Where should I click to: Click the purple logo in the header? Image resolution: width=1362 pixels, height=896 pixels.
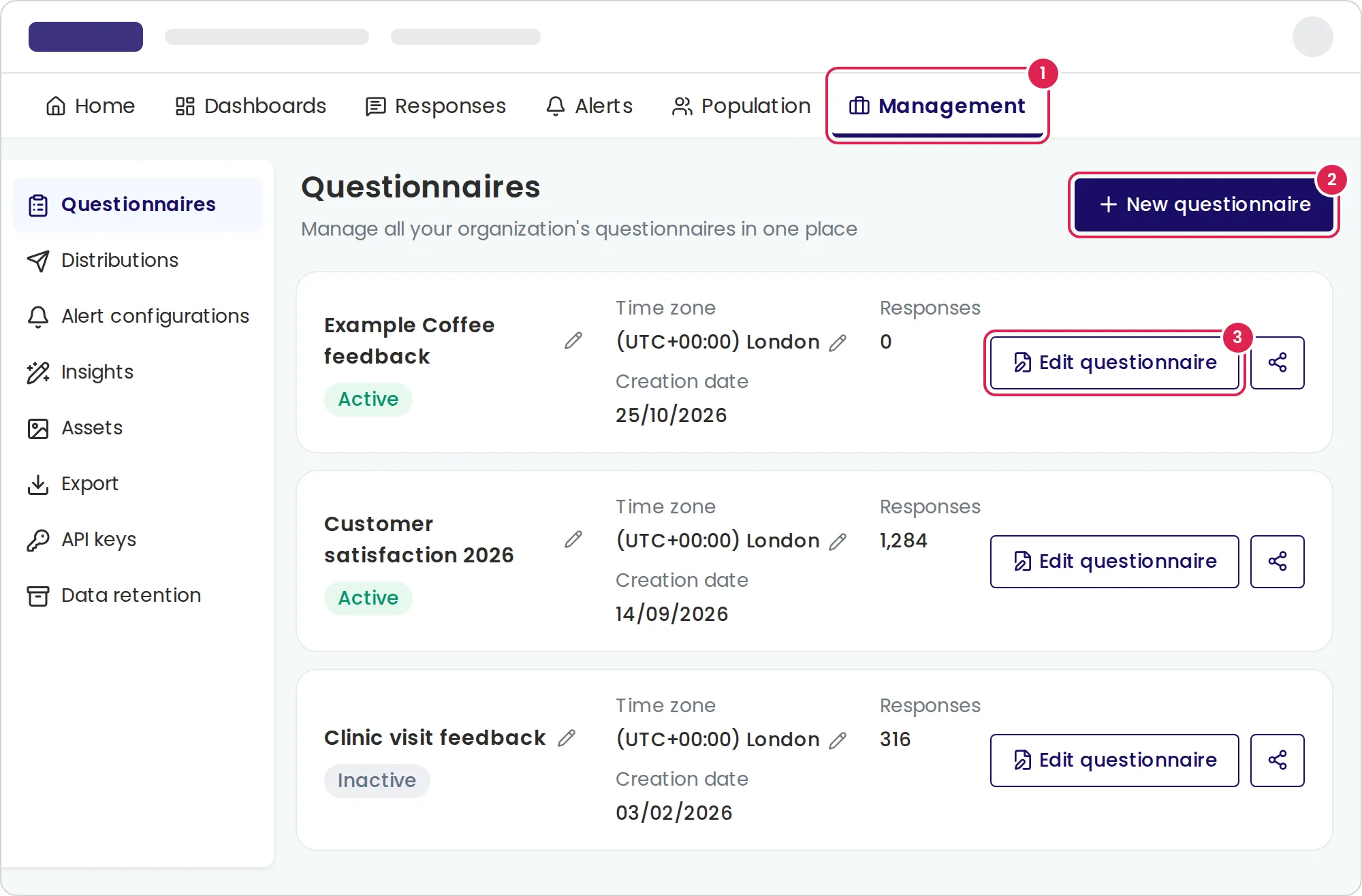[x=86, y=37]
